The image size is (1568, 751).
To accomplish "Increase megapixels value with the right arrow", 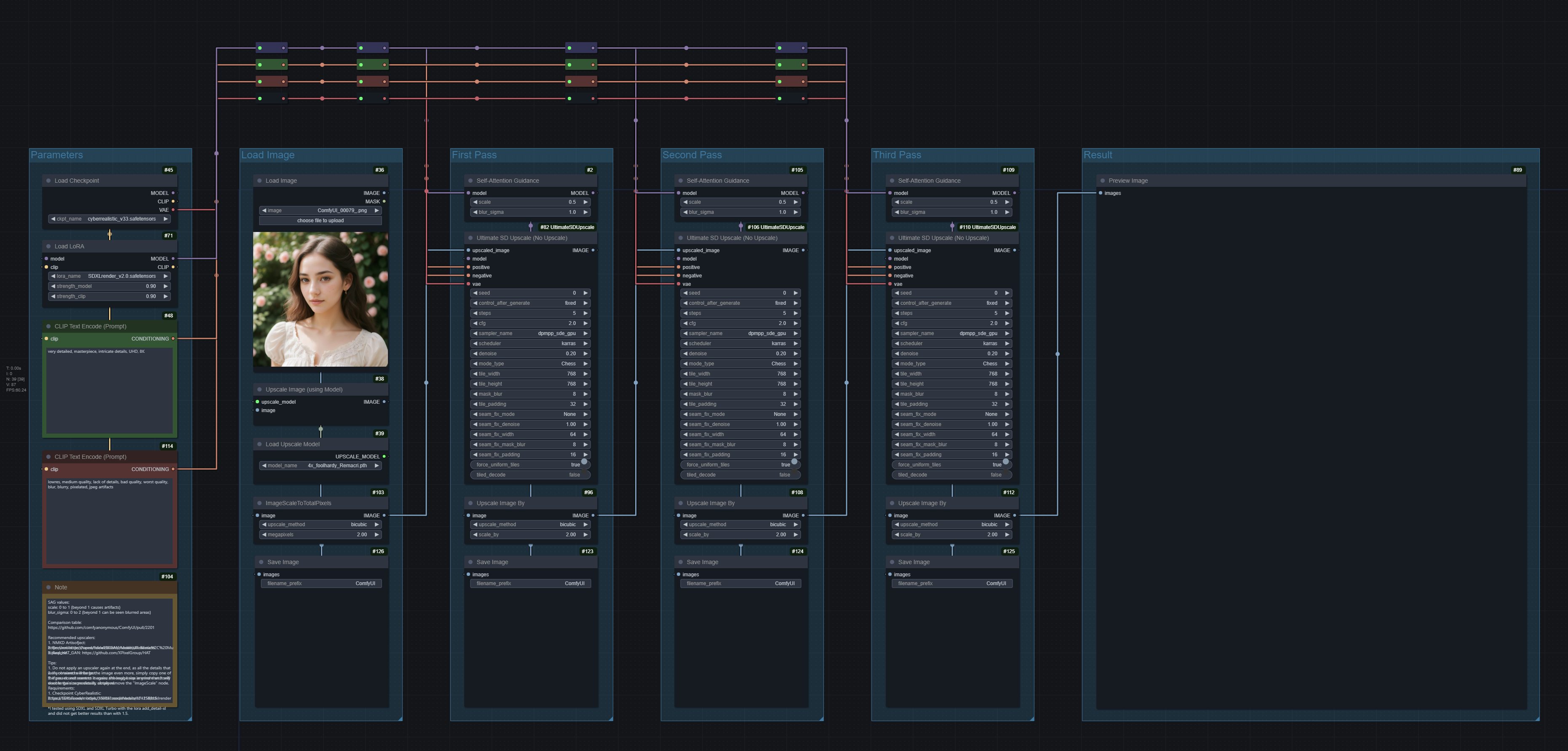I will coord(377,535).
